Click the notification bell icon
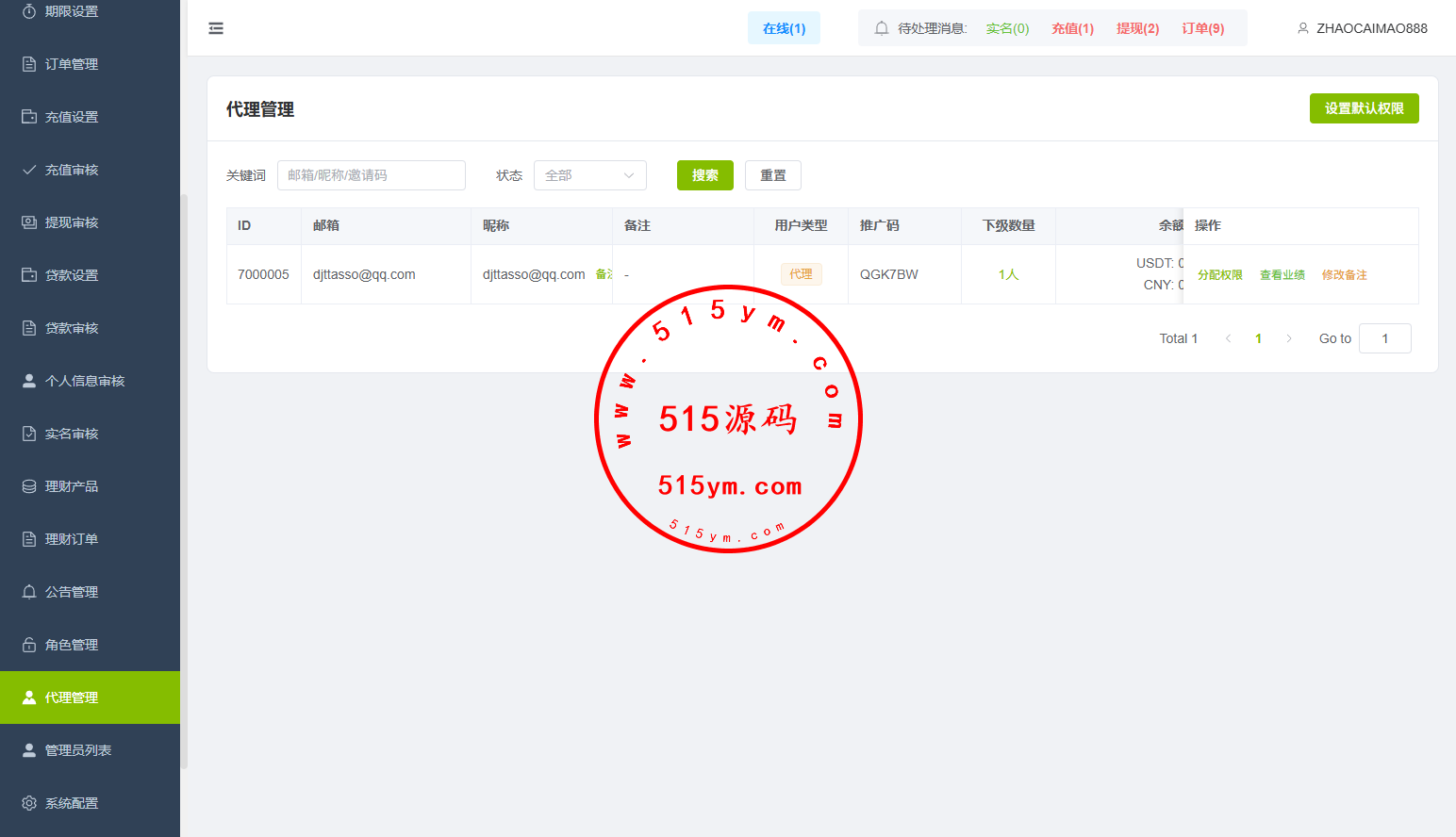The image size is (1456, 837). (x=882, y=28)
